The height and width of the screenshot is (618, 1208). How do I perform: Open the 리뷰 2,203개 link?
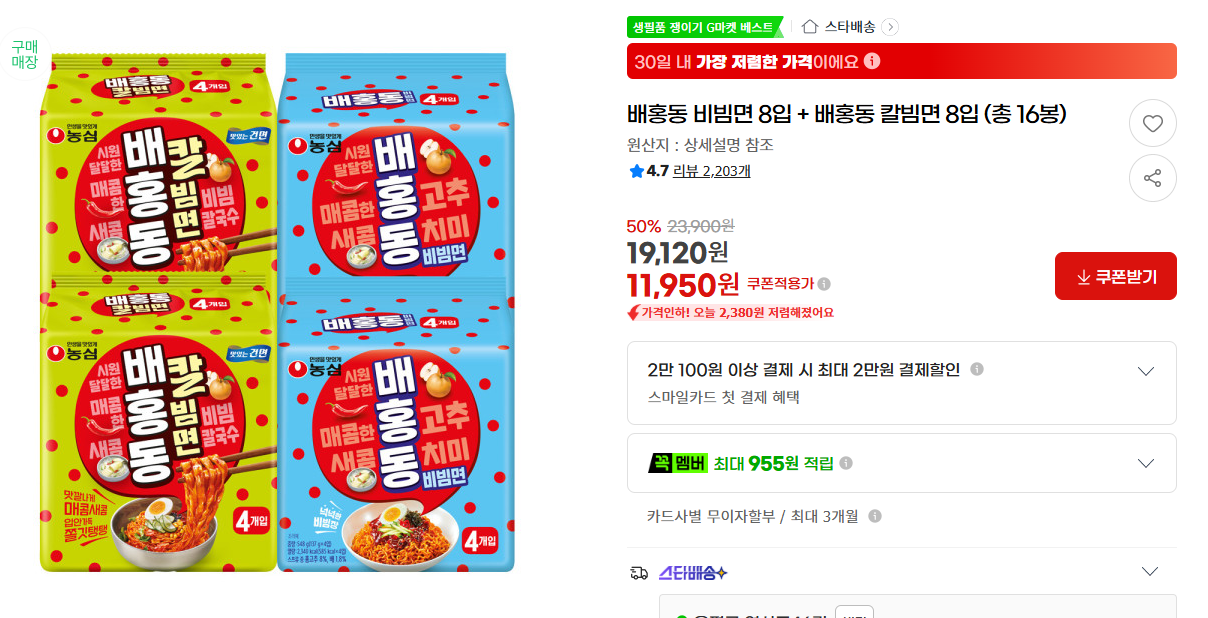(711, 171)
